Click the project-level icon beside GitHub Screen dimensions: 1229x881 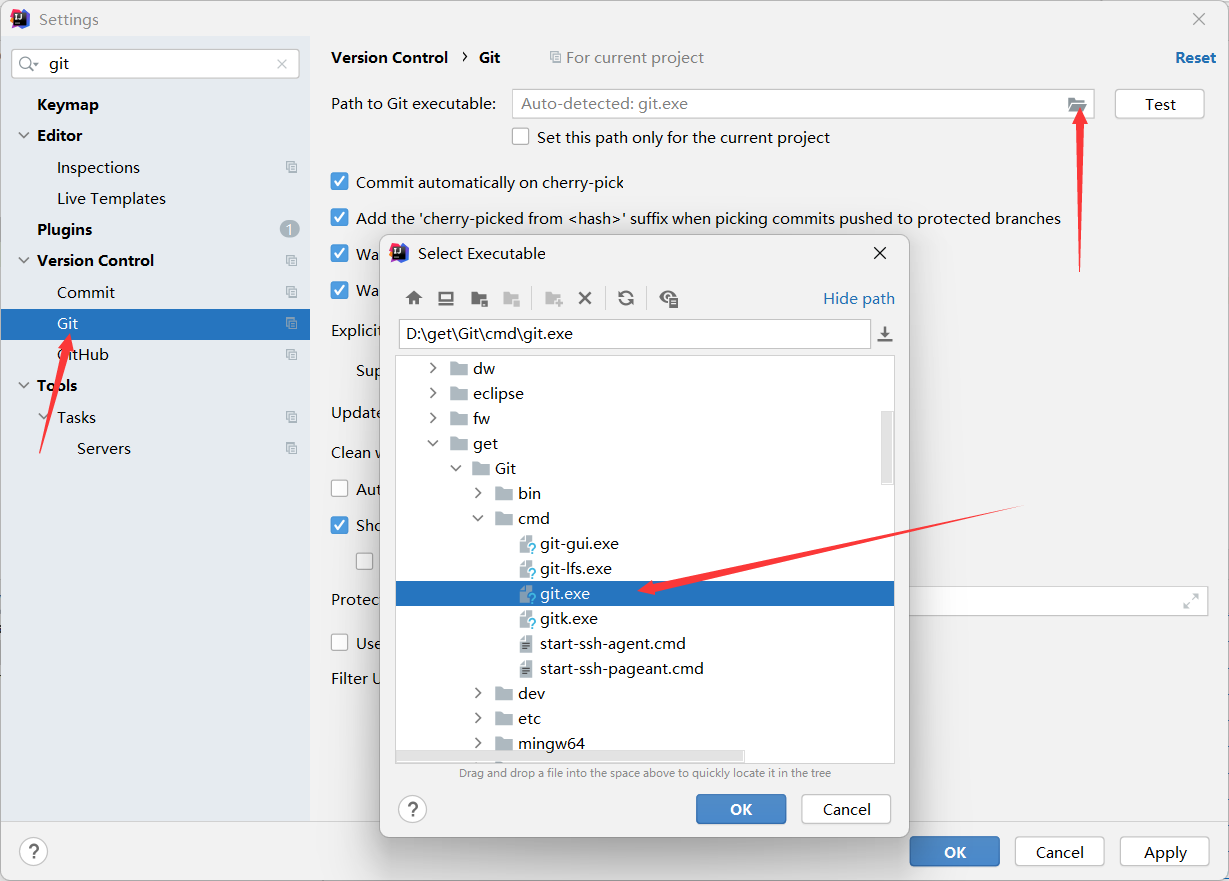(291, 354)
